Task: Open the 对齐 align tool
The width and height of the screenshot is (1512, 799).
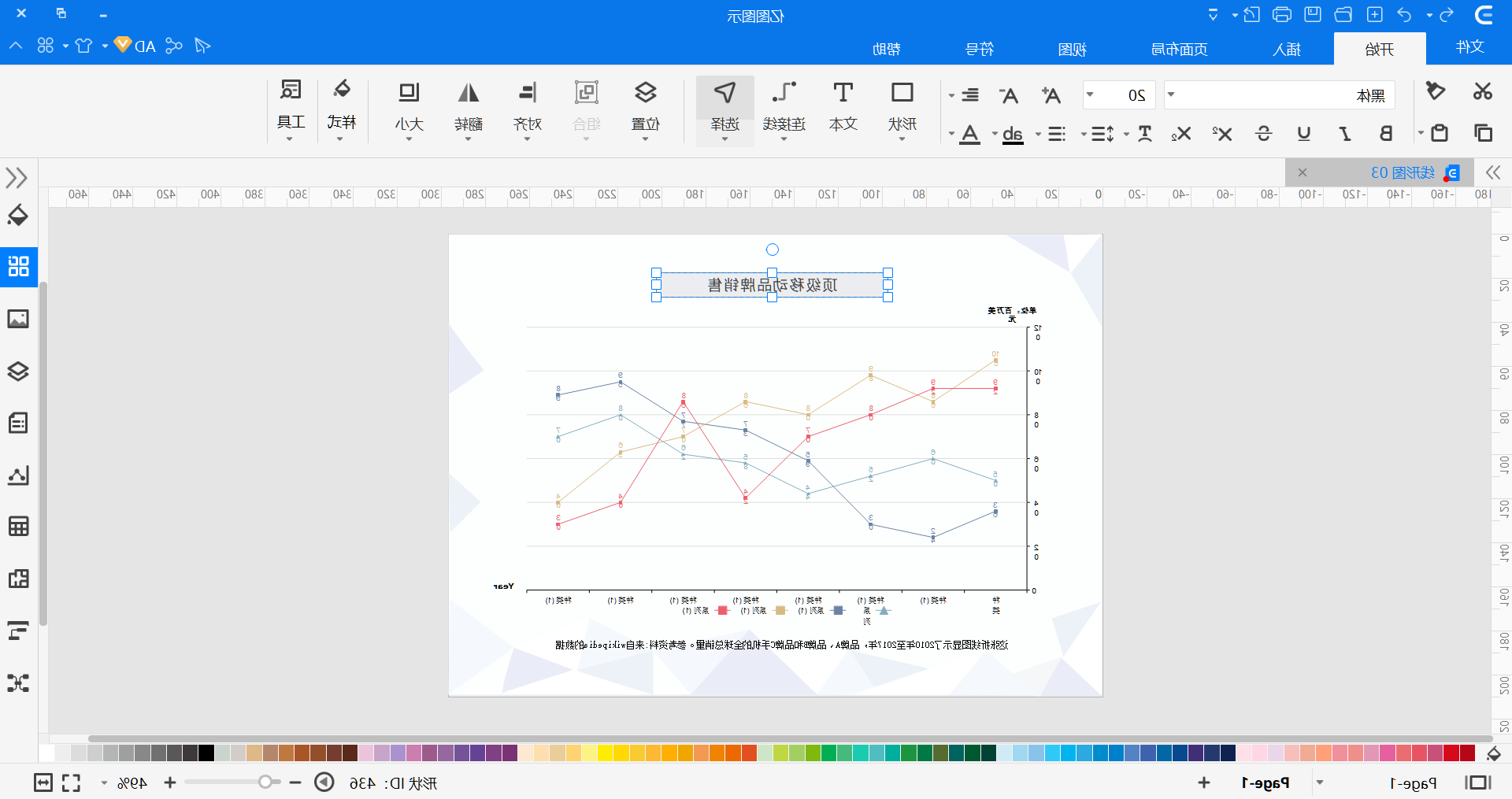Action: (x=528, y=109)
